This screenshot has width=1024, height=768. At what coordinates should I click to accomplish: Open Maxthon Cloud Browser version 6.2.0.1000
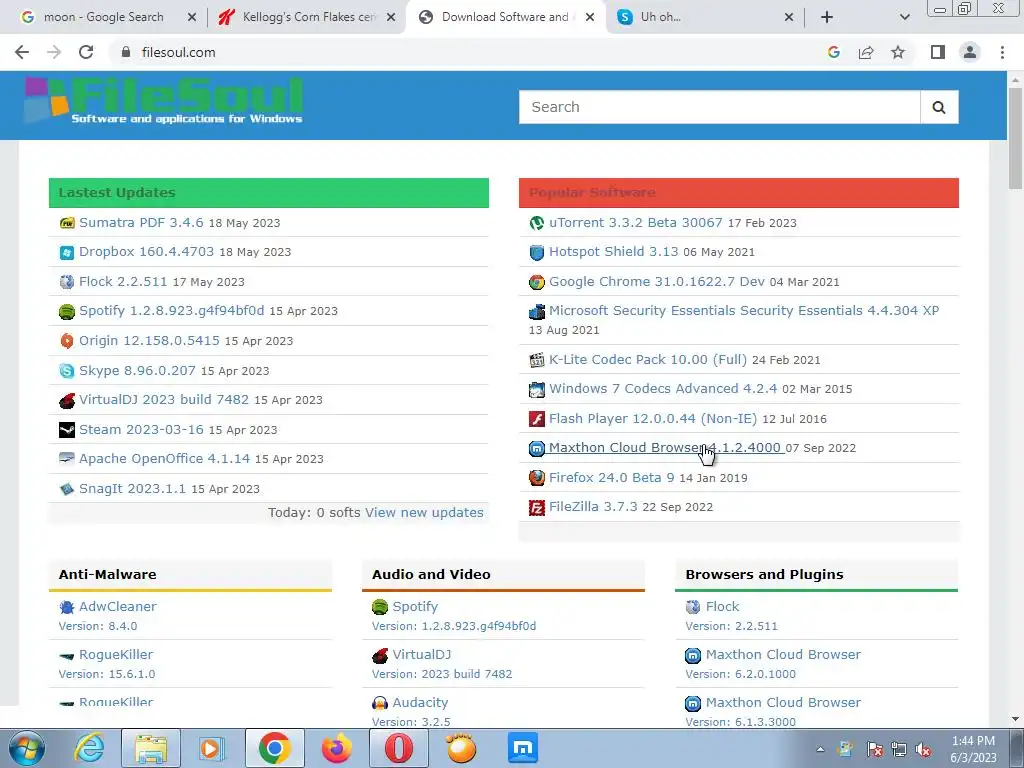tap(783, 654)
